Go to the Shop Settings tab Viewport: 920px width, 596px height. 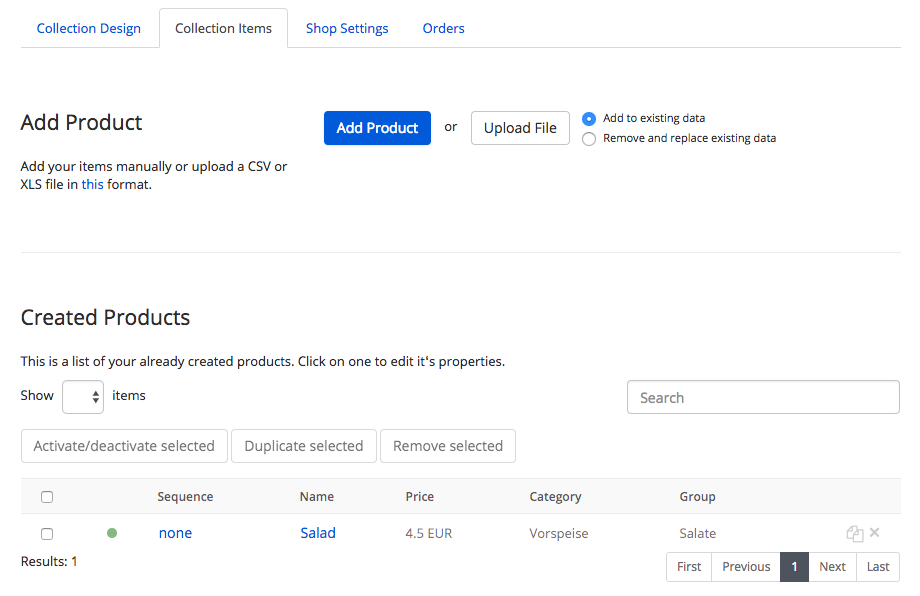coord(347,28)
